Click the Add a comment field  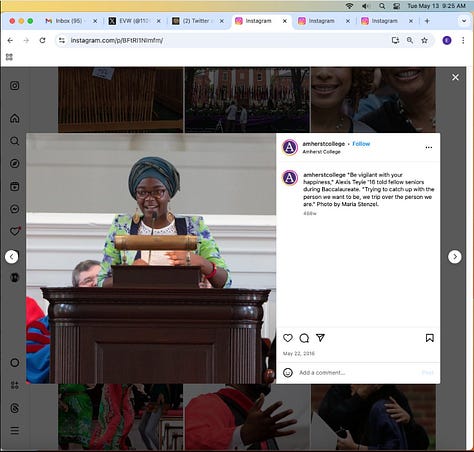(357, 372)
